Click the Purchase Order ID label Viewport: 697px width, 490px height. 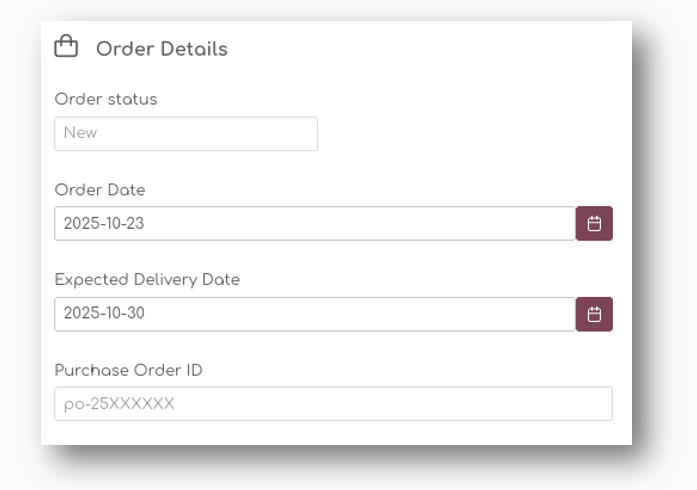128,370
